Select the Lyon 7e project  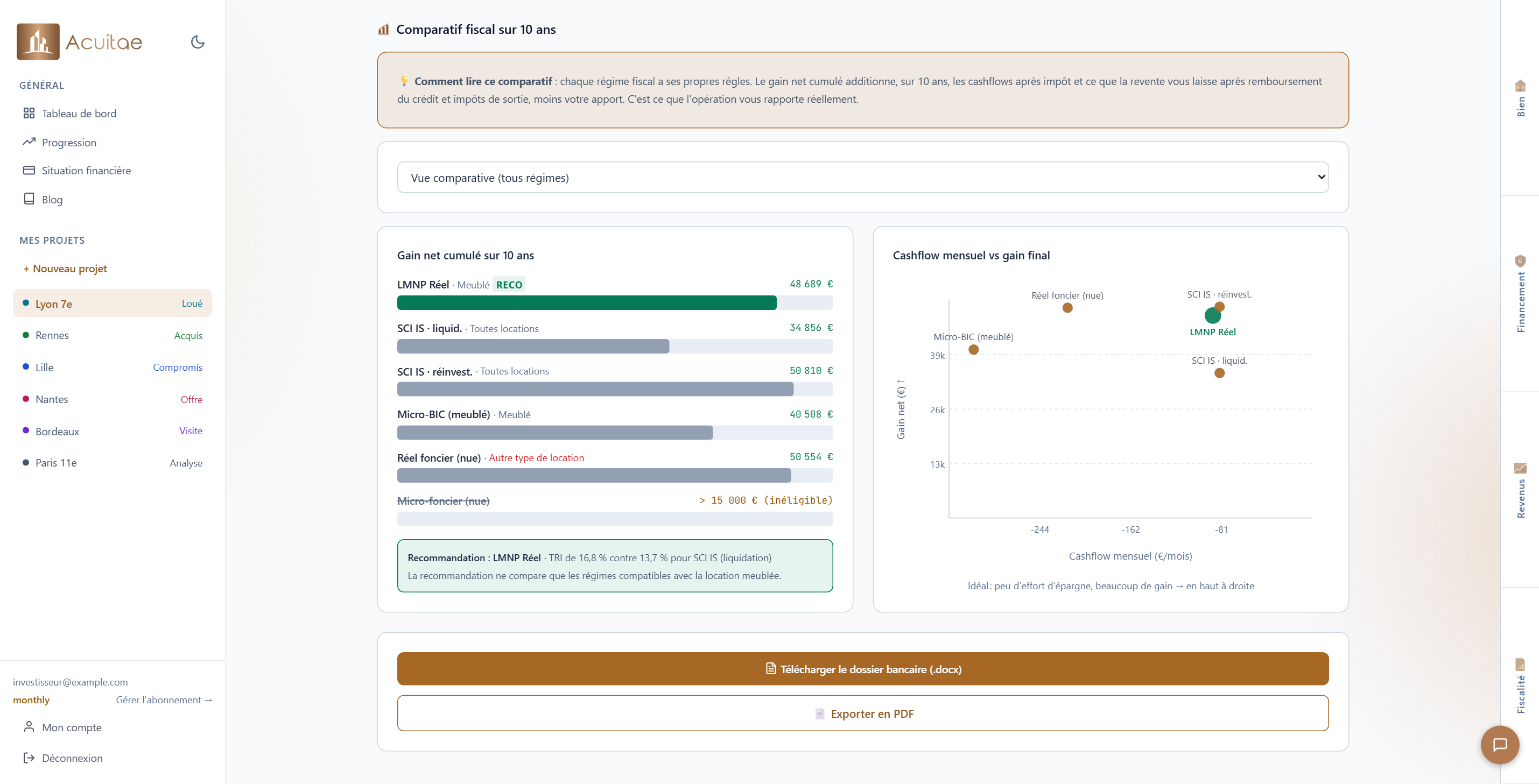tap(113, 303)
